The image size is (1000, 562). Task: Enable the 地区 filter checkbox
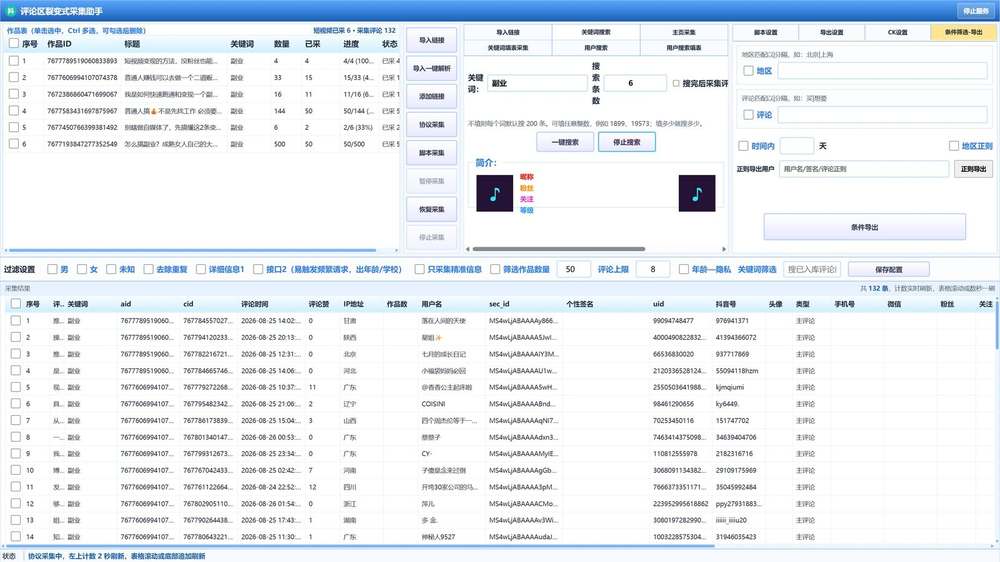749,71
